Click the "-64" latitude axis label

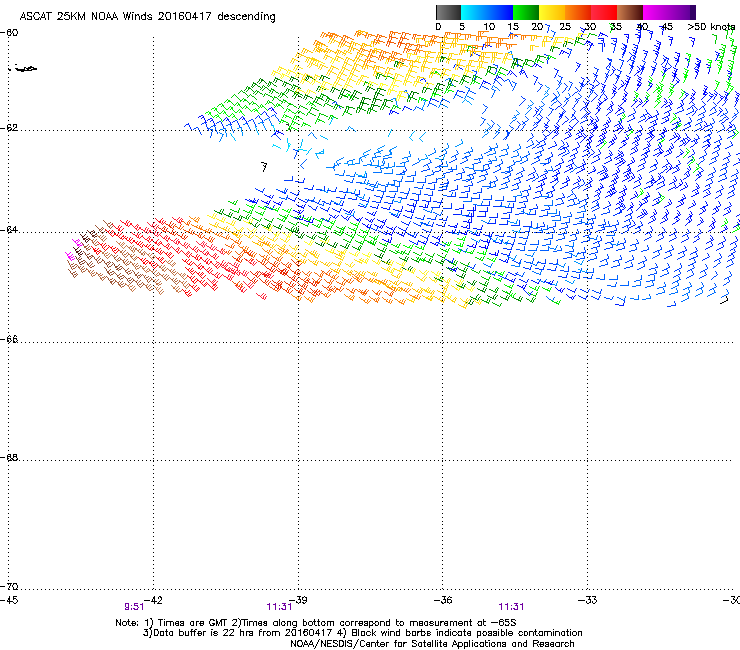(x=9, y=230)
